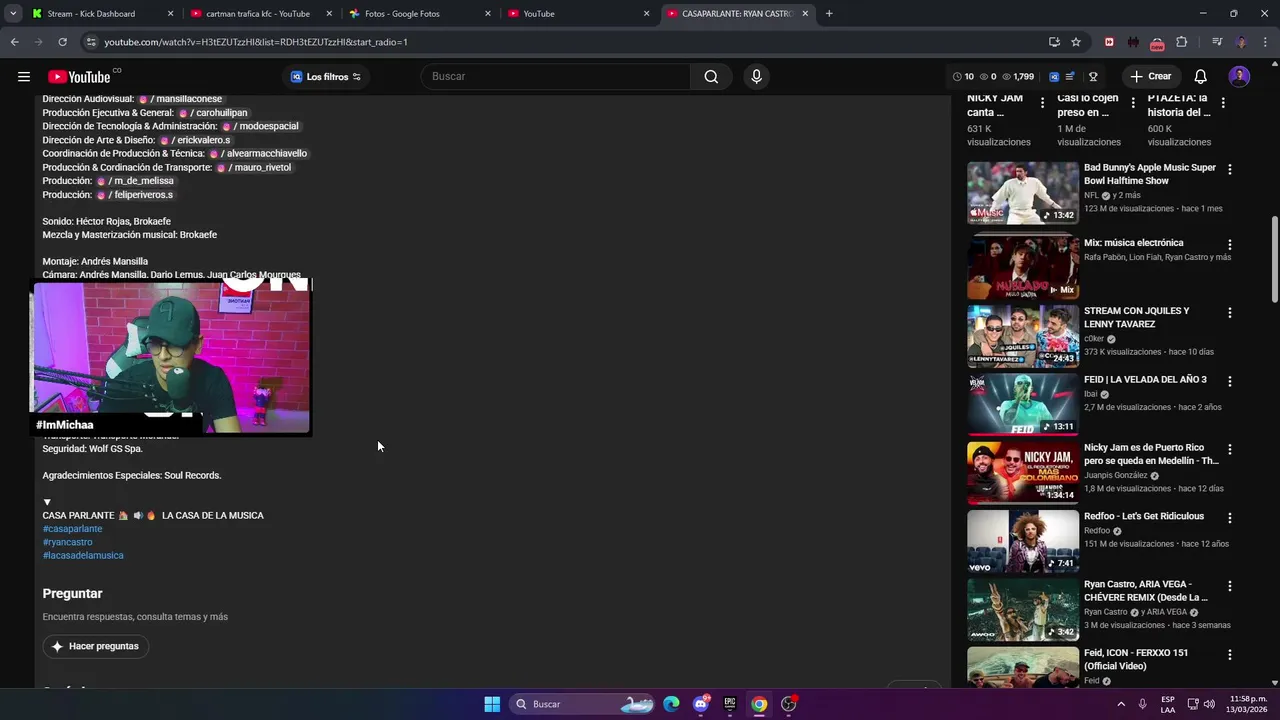Go back to the previous page
This screenshot has width=1280, height=720.
point(14,42)
